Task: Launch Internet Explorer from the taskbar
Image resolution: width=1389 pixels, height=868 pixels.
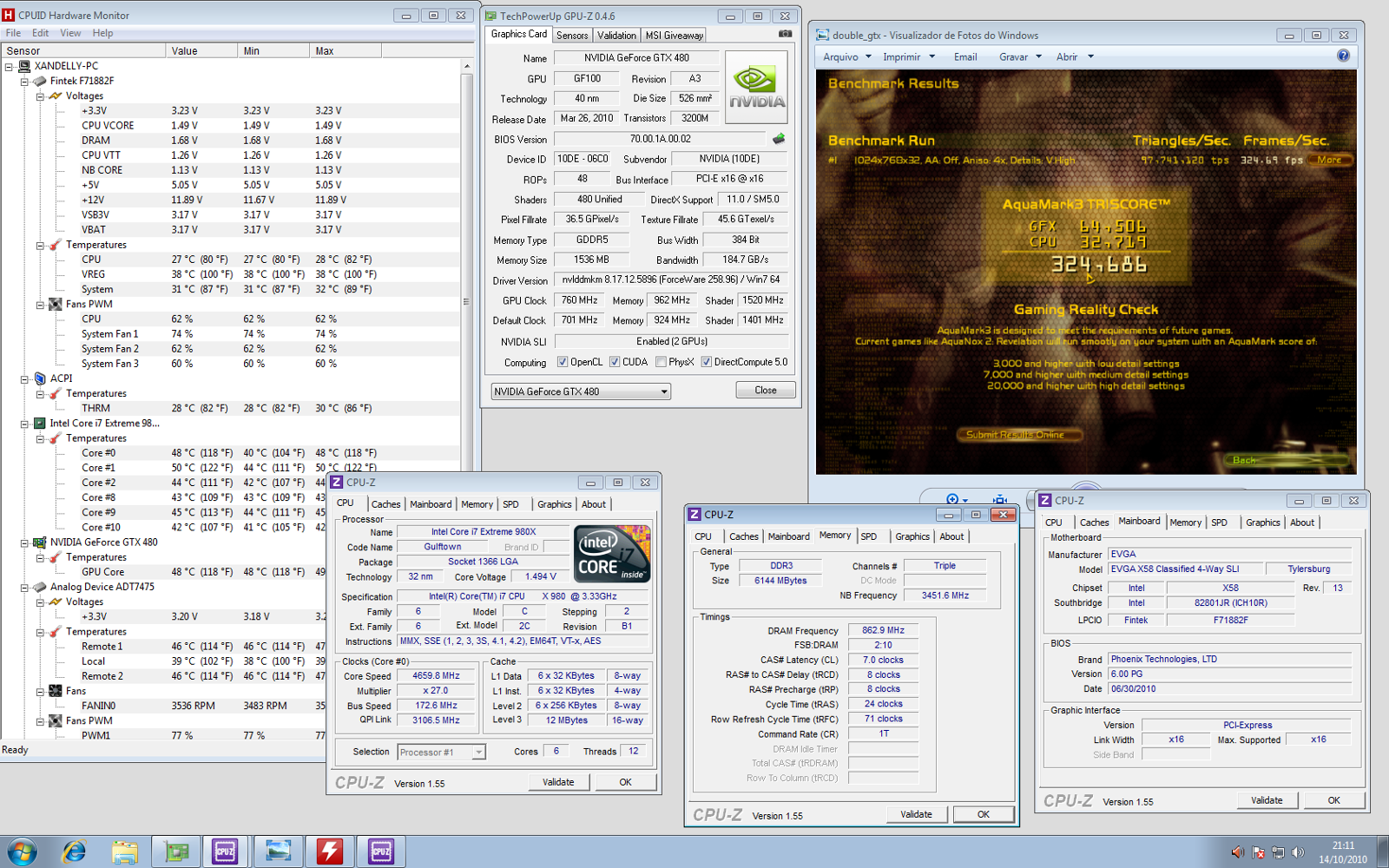Action: pos(74,852)
